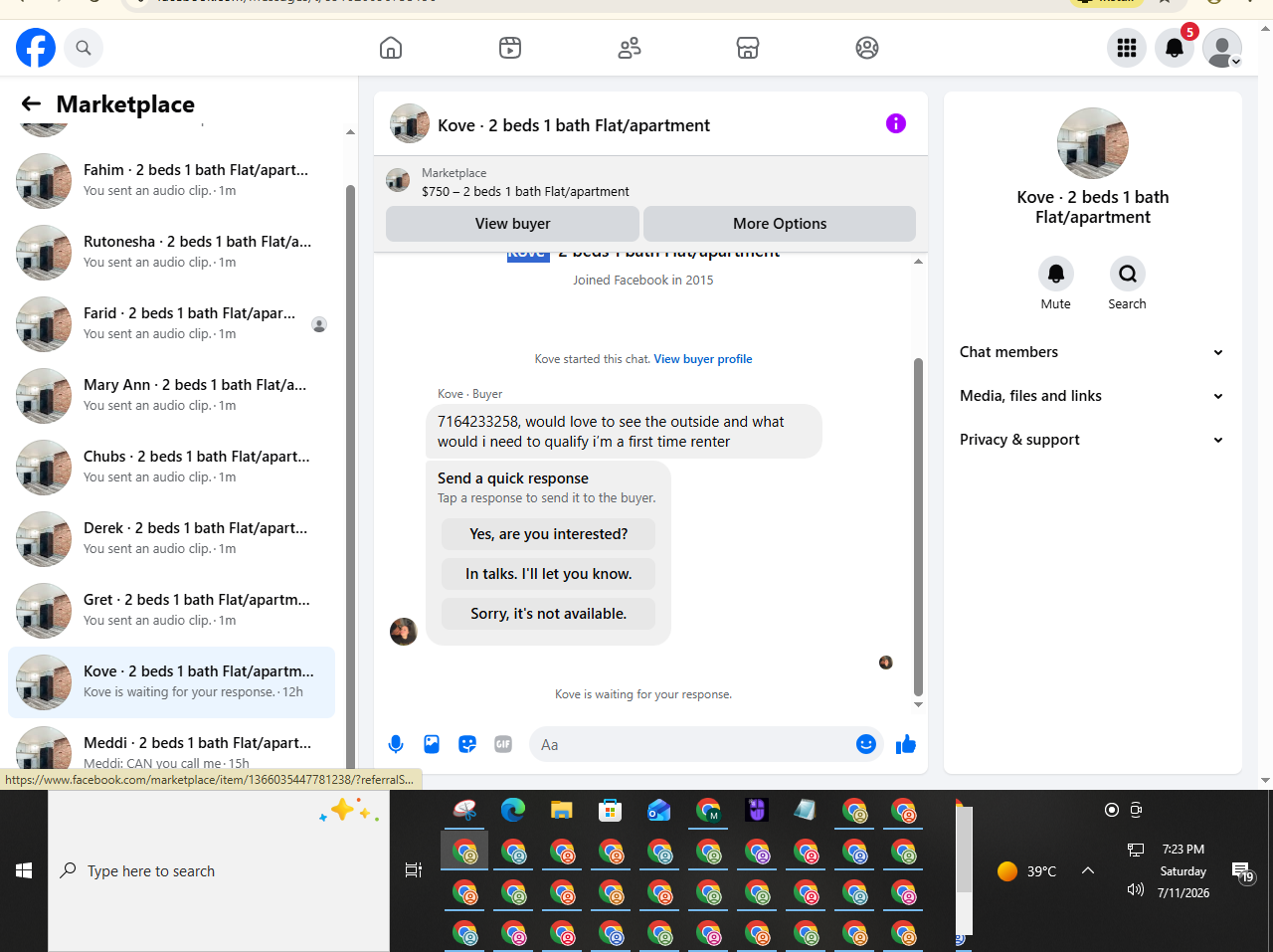Viewport: 1273px width, 952px height.
Task: Open Gret 2 beds conversation
Action: click(x=171, y=611)
